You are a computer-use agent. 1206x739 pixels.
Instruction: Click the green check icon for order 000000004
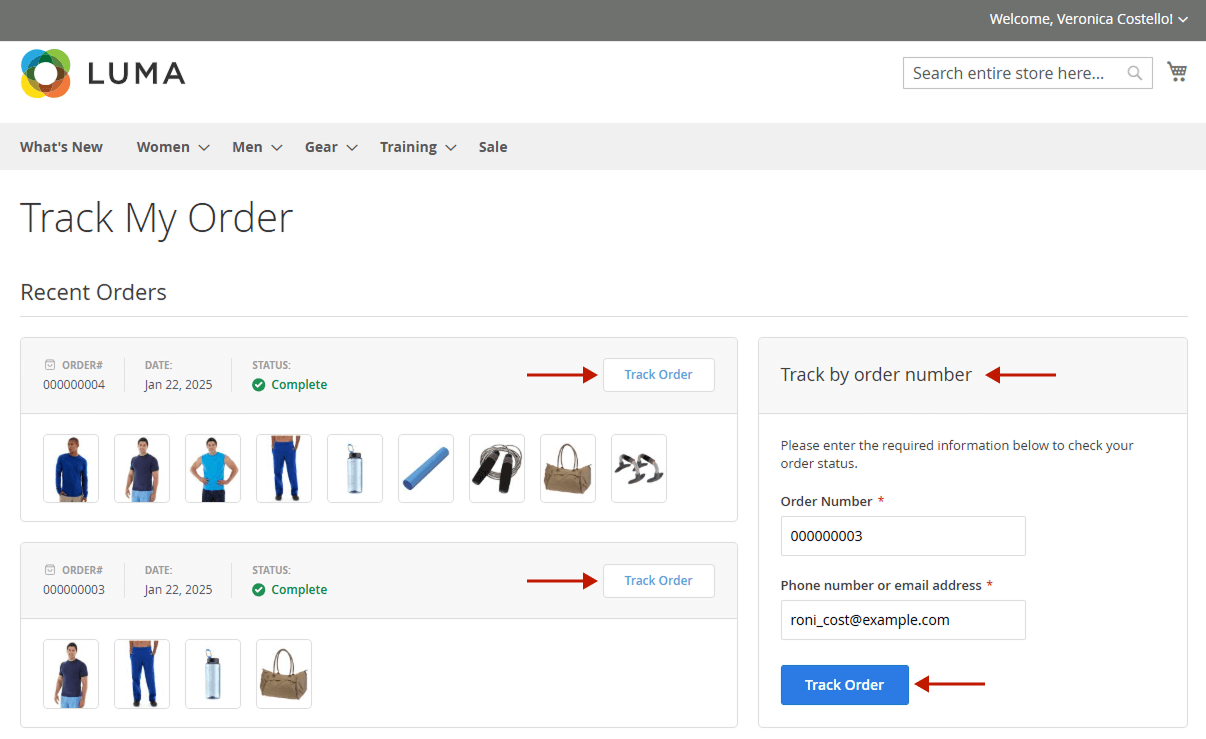point(259,385)
